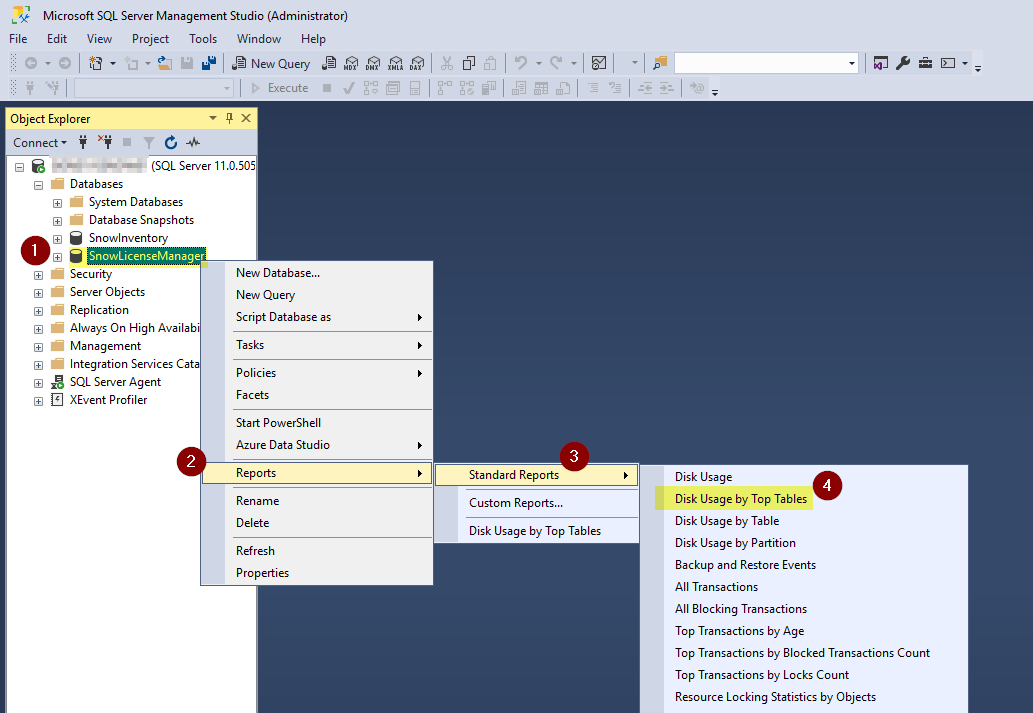Select the XEvent Profiler tree item

click(109, 400)
